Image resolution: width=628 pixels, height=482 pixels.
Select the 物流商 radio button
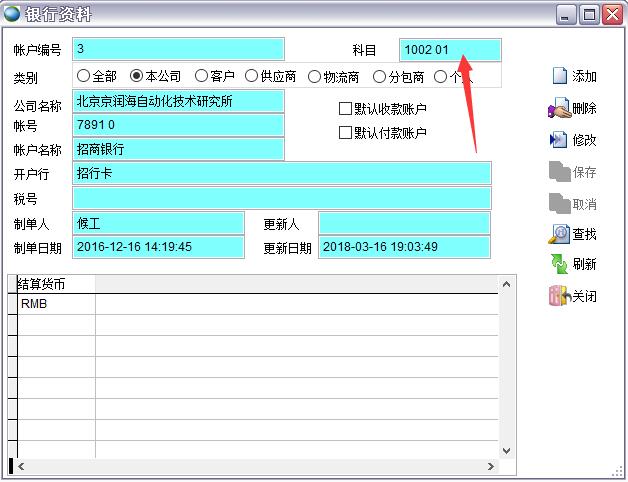[x=316, y=76]
